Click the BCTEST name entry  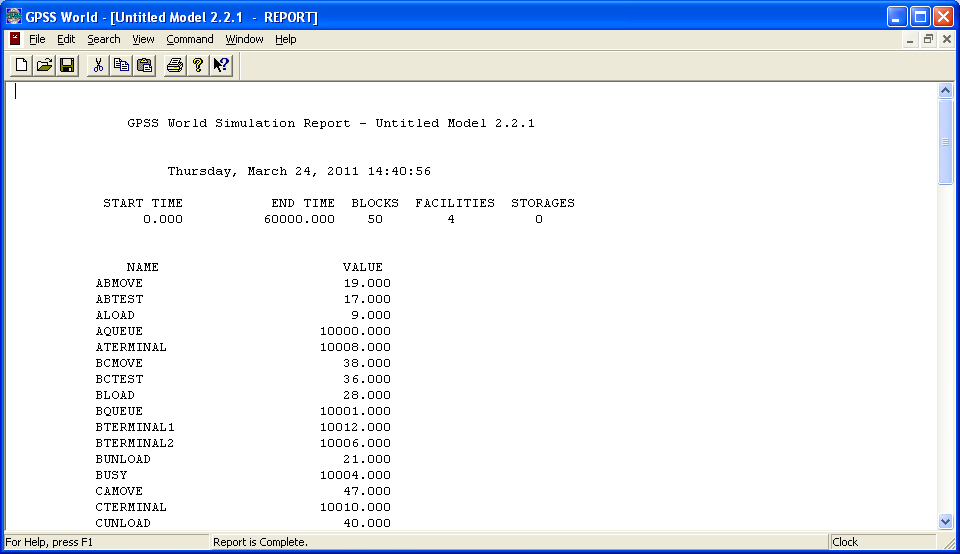(119, 378)
